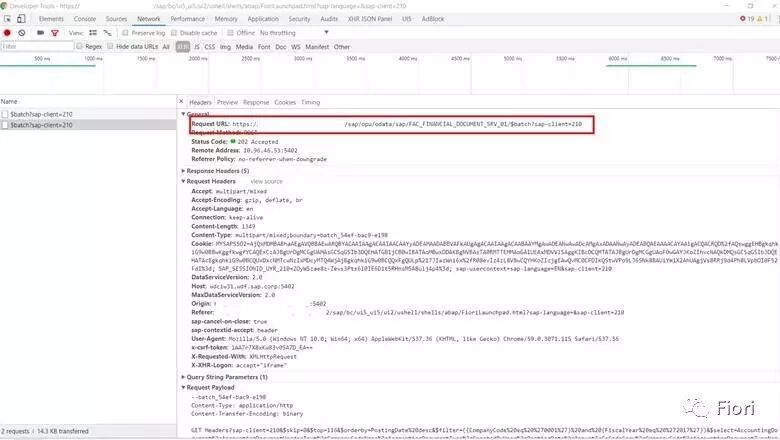Filter requests by WS type

tap(296, 47)
